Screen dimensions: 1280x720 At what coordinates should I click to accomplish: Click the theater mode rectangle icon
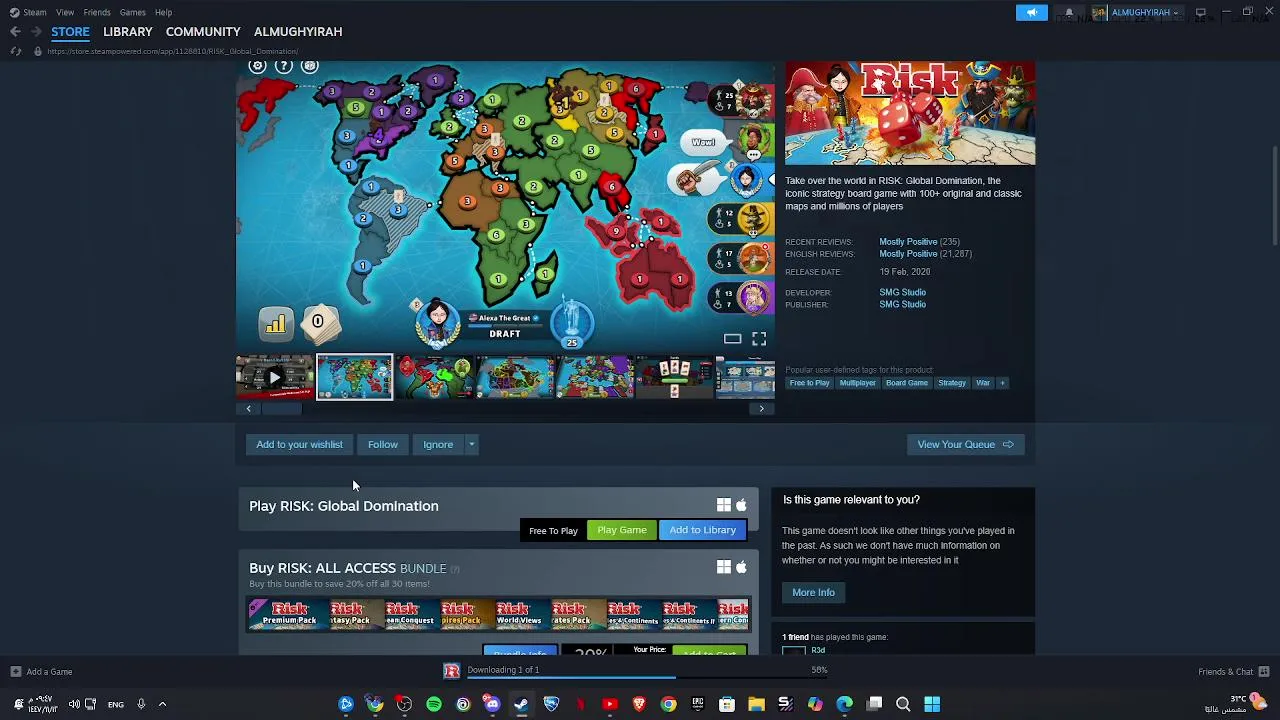click(733, 339)
